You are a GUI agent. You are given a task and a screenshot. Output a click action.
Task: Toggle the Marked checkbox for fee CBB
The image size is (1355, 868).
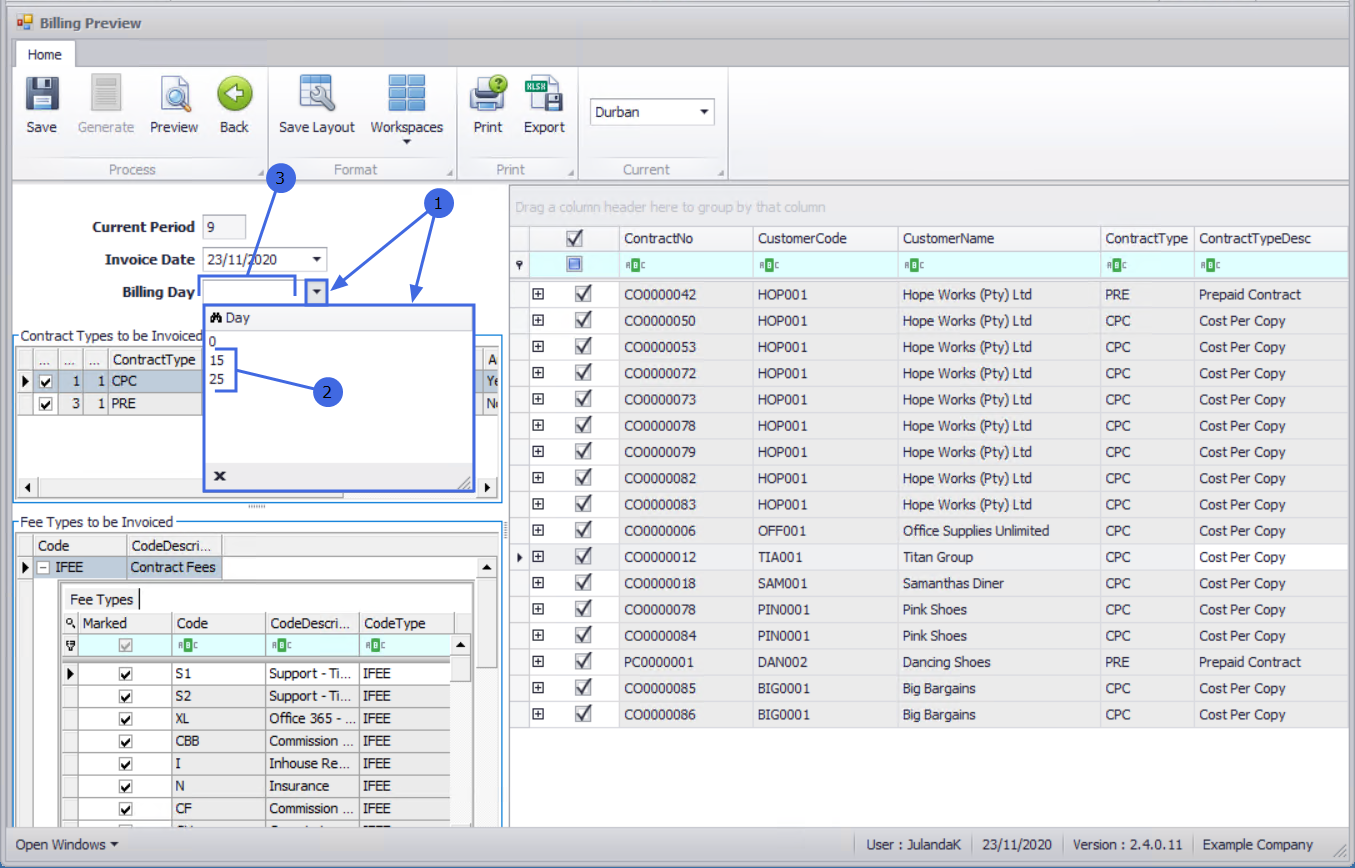pyautogui.click(x=125, y=741)
